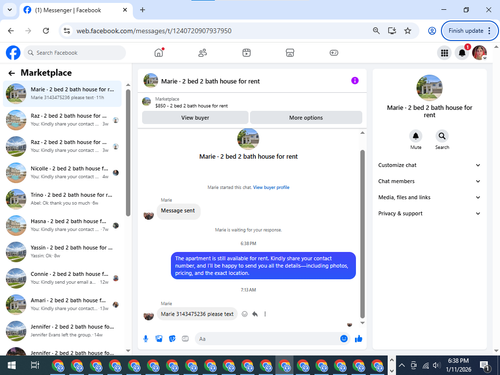This screenshot has width=500, height=375.
Task: Open the Nicolle conversation
Action: [62, 173]
